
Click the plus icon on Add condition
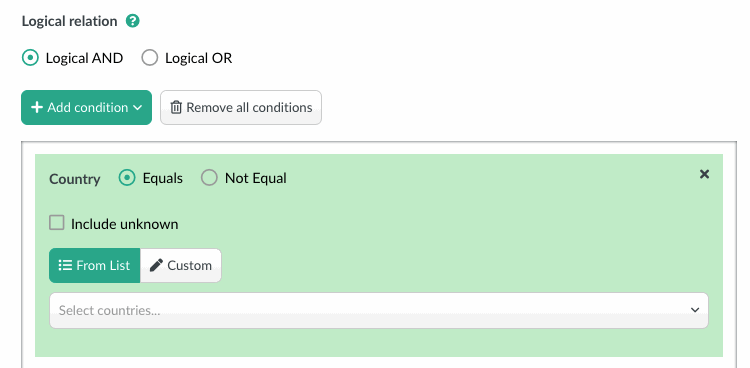coord(36,107)
